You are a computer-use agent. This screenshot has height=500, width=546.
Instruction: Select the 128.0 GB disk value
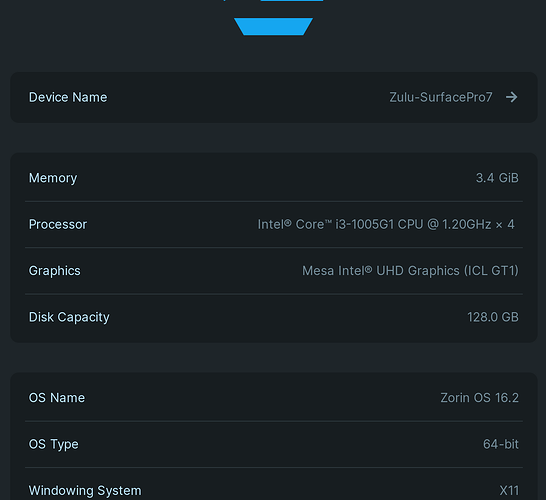(493, 317)
